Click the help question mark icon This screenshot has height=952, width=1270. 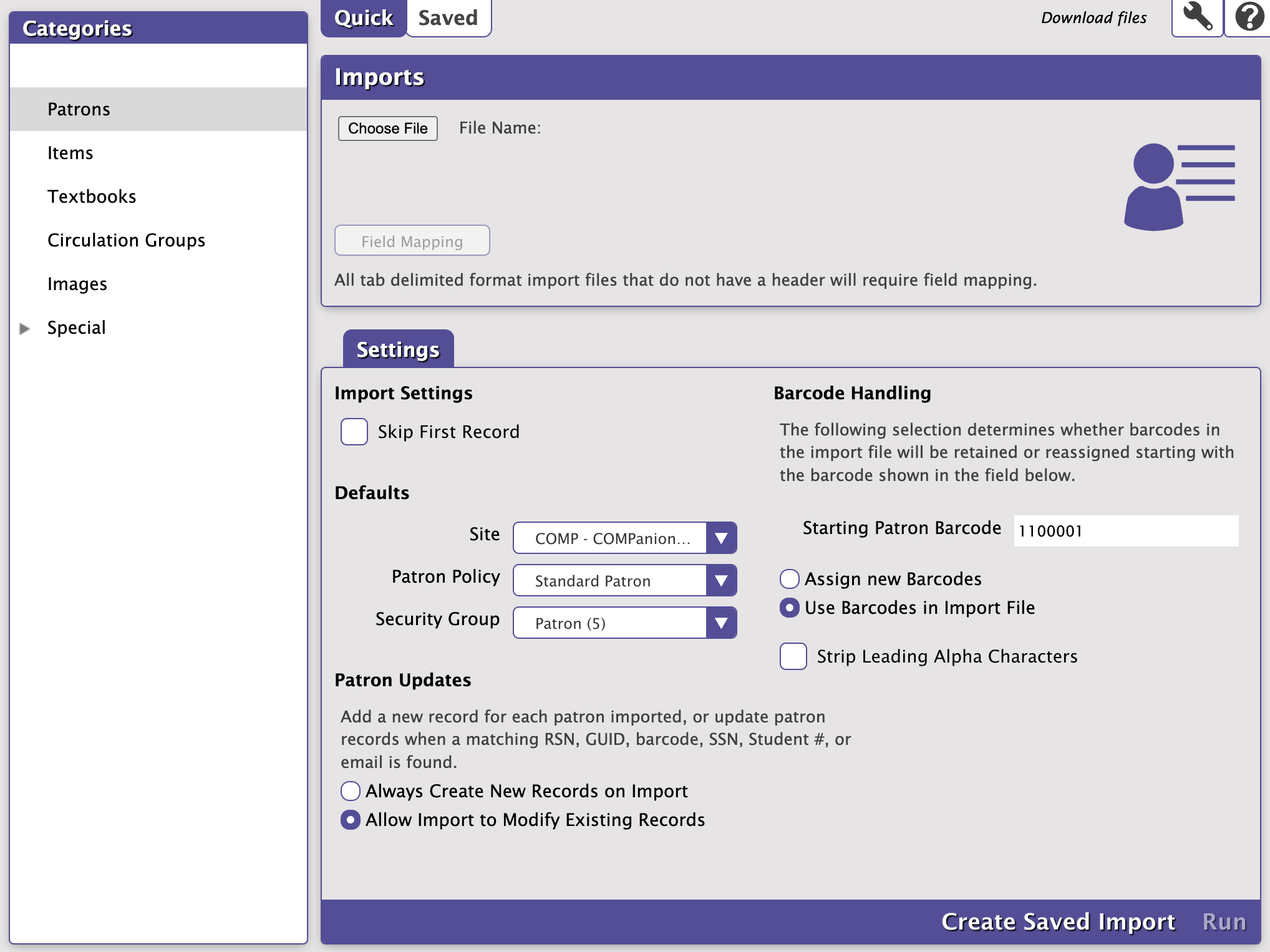[1249, 17]
